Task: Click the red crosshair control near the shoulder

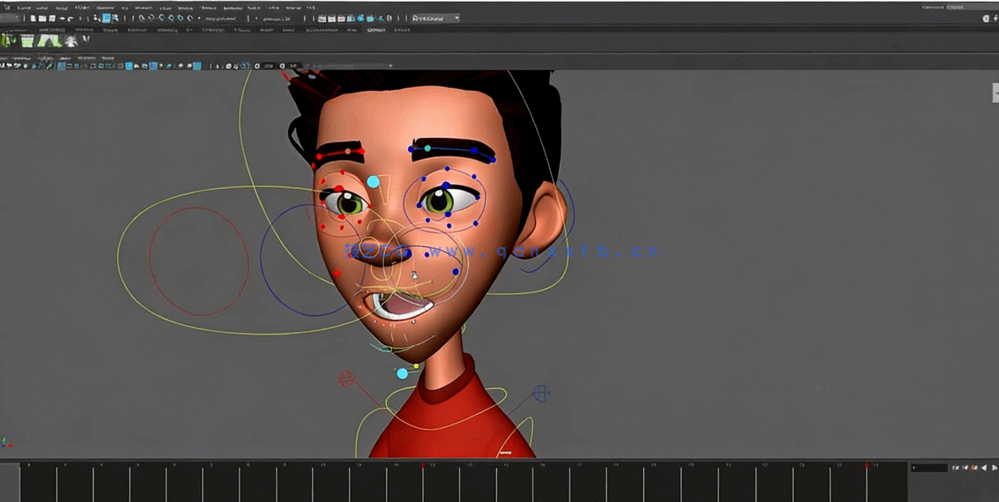Action: [347, 379]
